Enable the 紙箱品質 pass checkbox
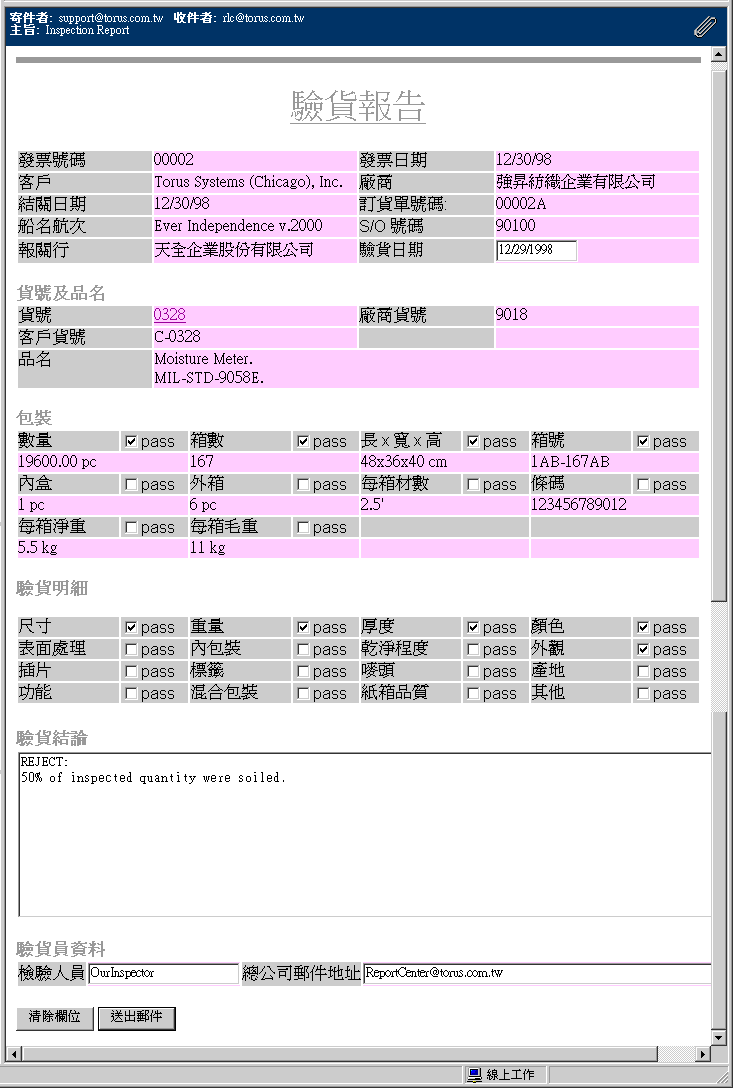 [x=473, y=693]
